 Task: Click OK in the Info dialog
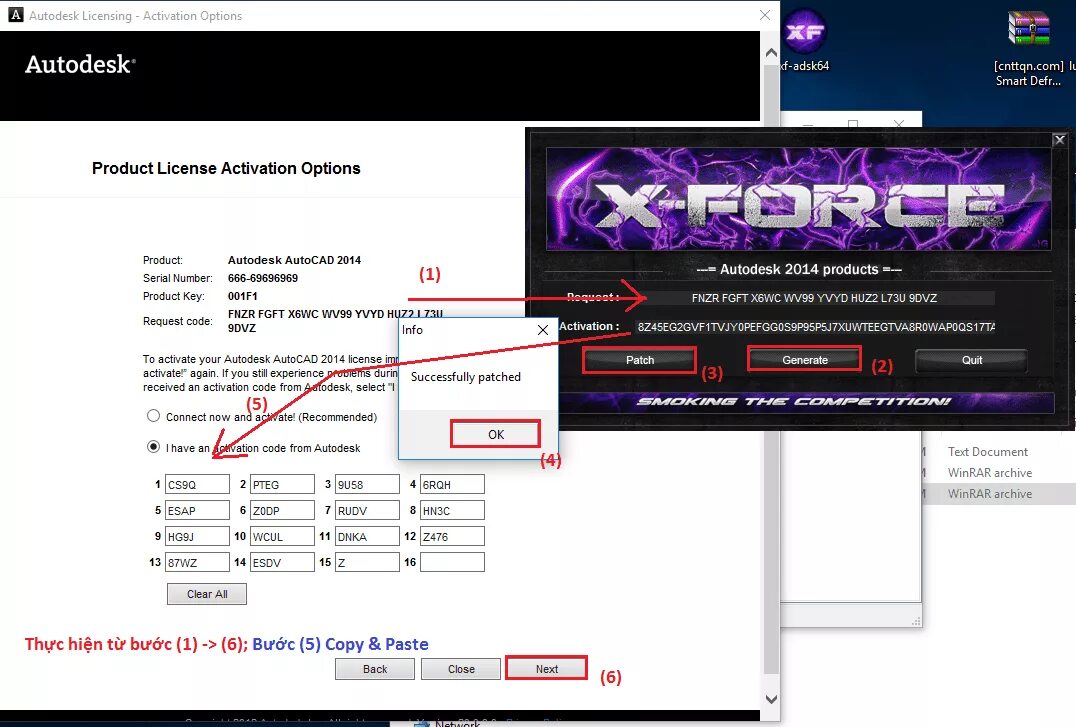pos(495,434)
